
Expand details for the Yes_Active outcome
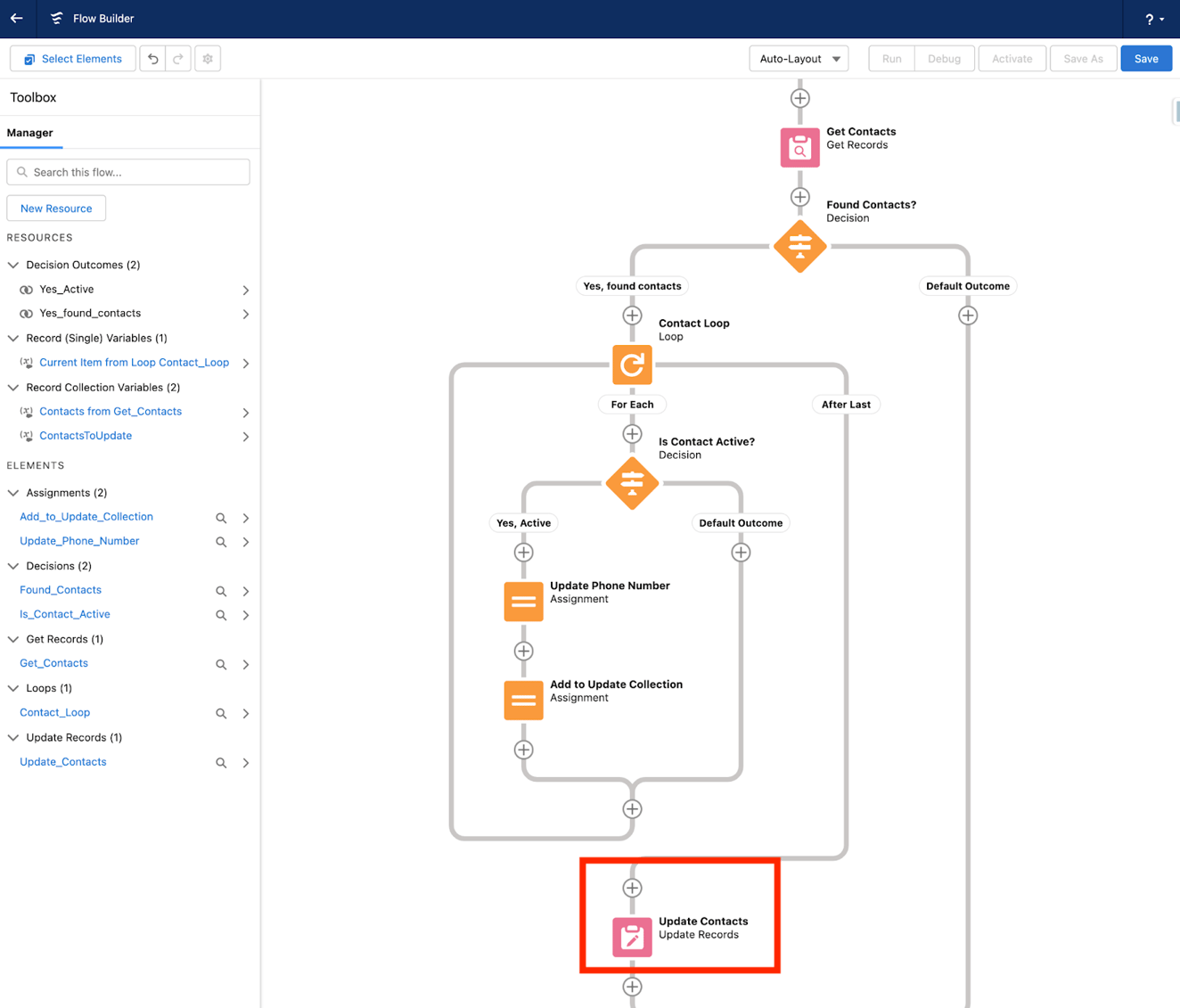(246, 289)
